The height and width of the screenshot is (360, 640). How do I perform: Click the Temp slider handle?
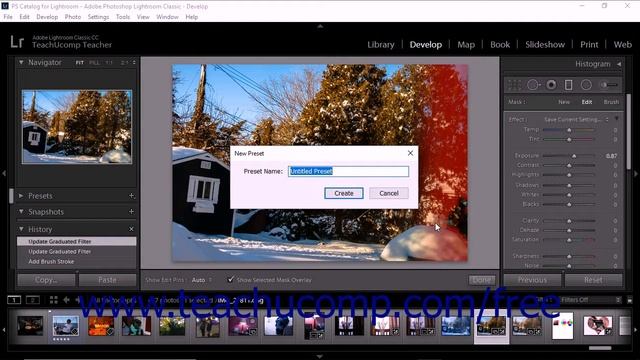pos(569,130)
